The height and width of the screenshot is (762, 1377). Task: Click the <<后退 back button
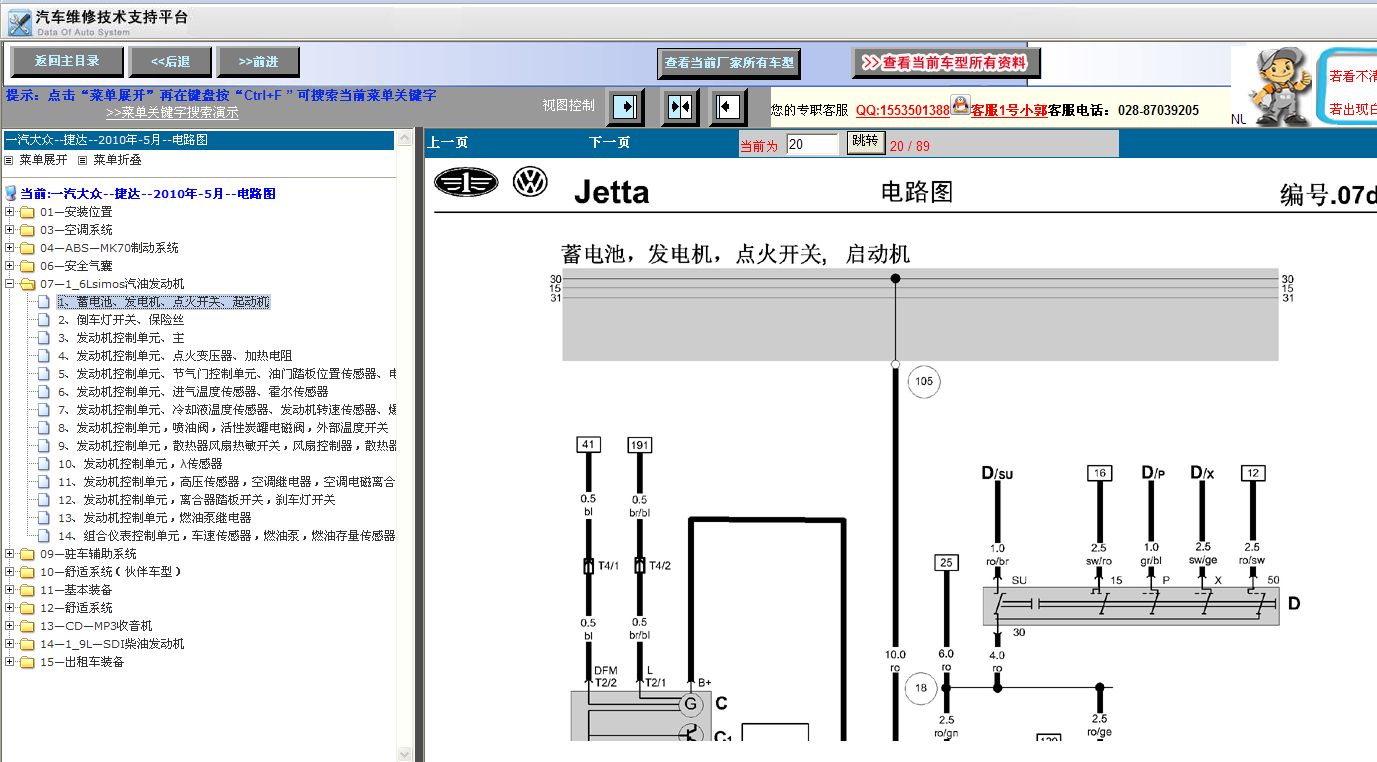click(170, 62)
